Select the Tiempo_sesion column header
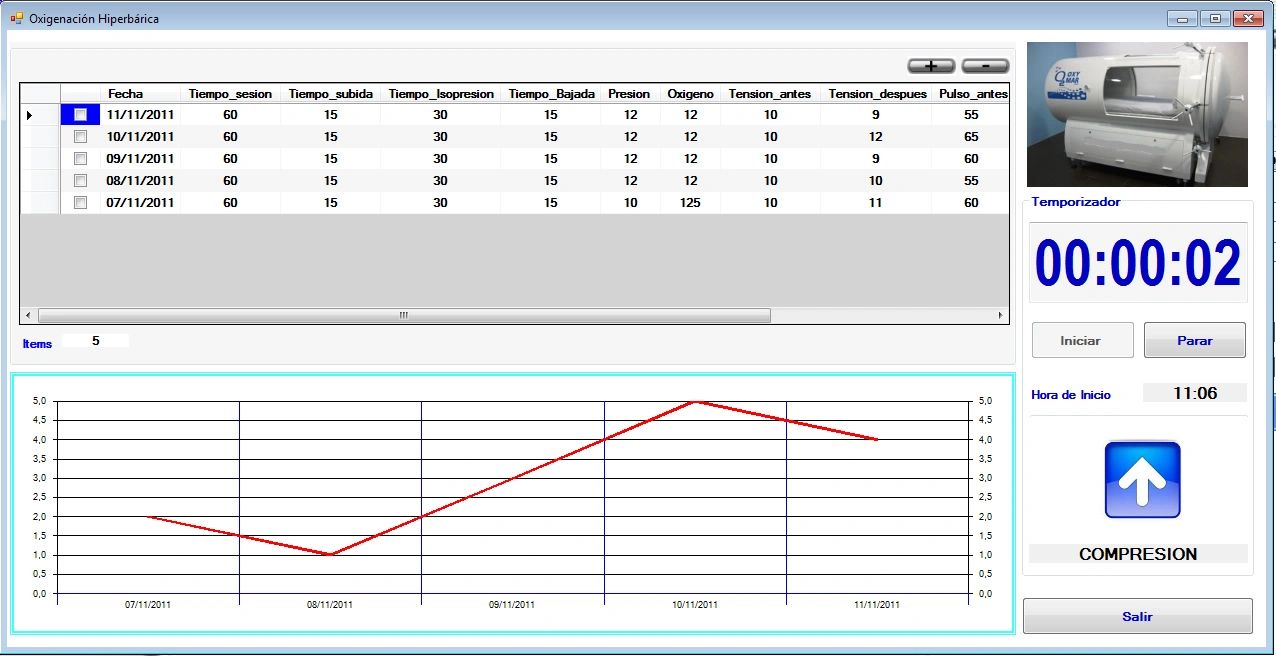This screenshot has height=656, width=1276. pyautogui.click(x=230, y=94)
